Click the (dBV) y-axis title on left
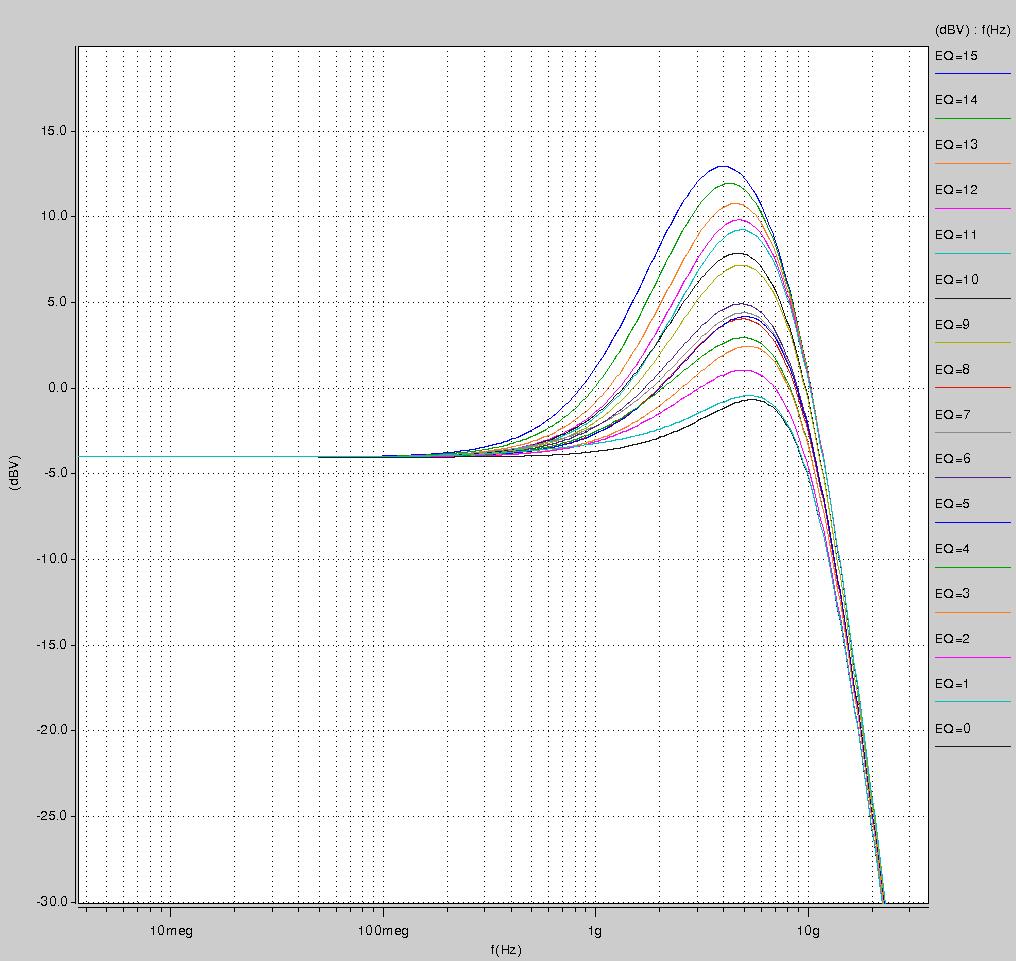Viewport: 1016px width, 961px height. pos(15,473)
